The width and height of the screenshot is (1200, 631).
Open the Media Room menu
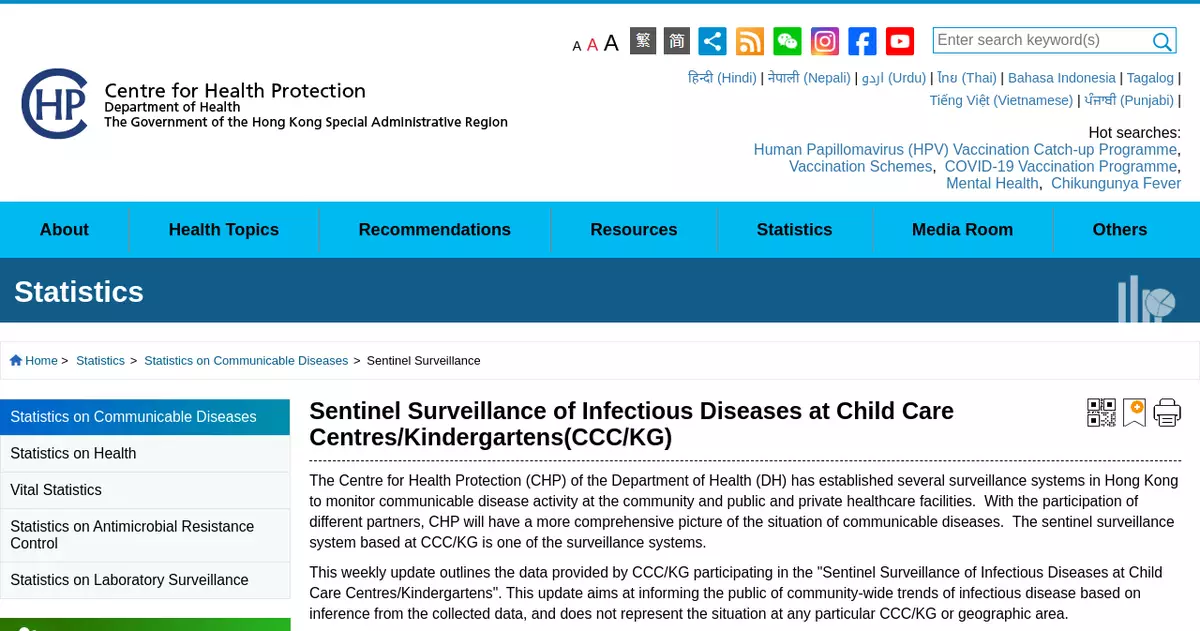[962, 230]
